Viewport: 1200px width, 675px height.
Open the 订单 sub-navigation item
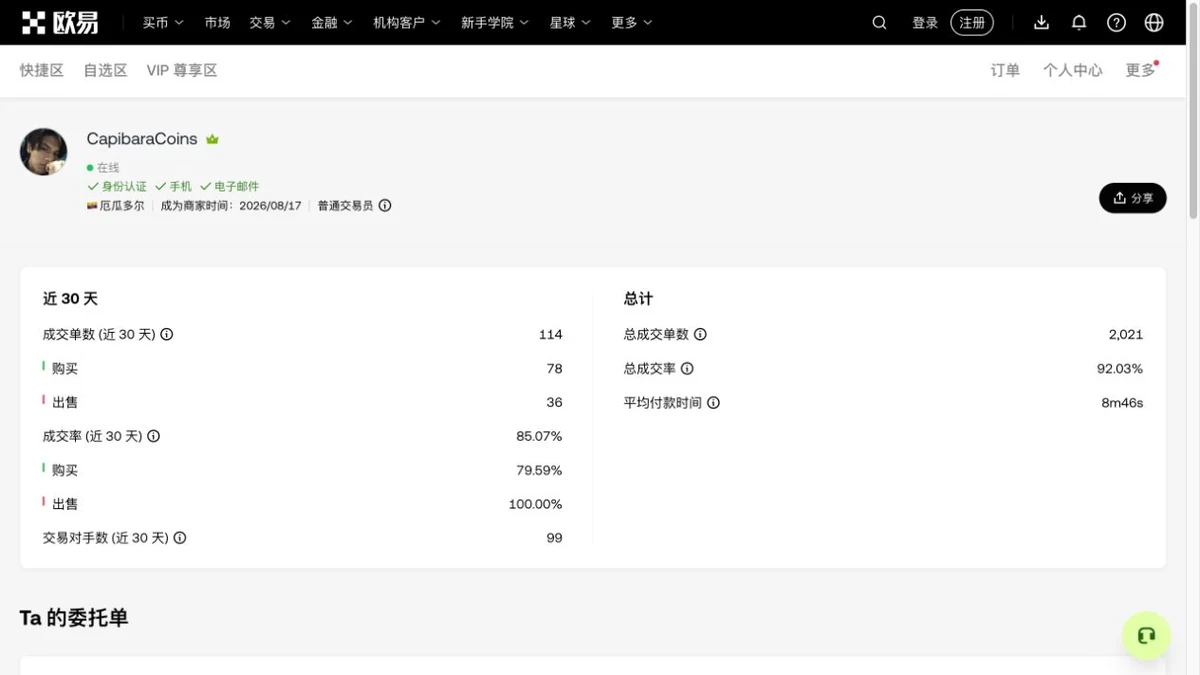[1005, 70]
